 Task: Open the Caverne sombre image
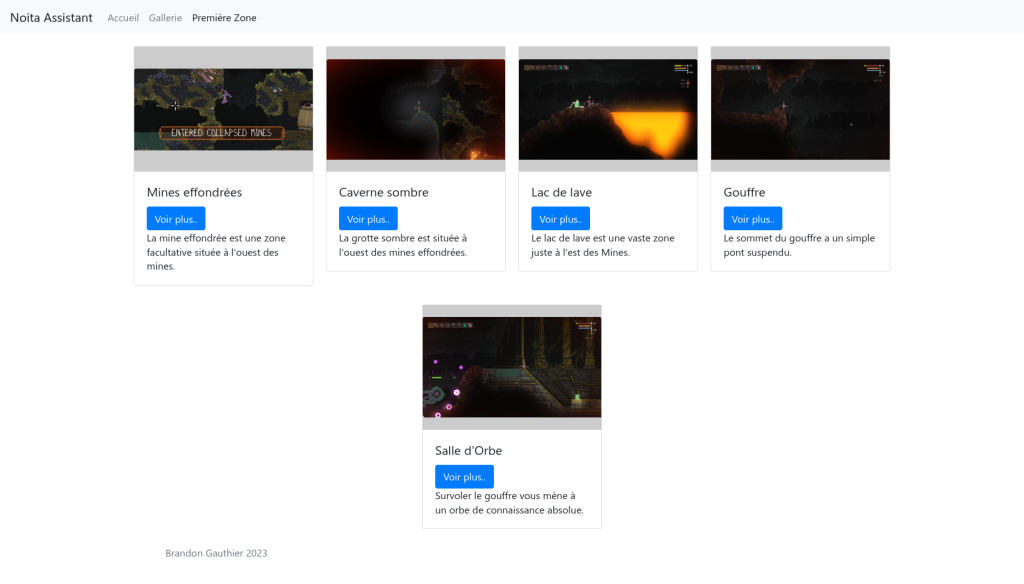415,109
